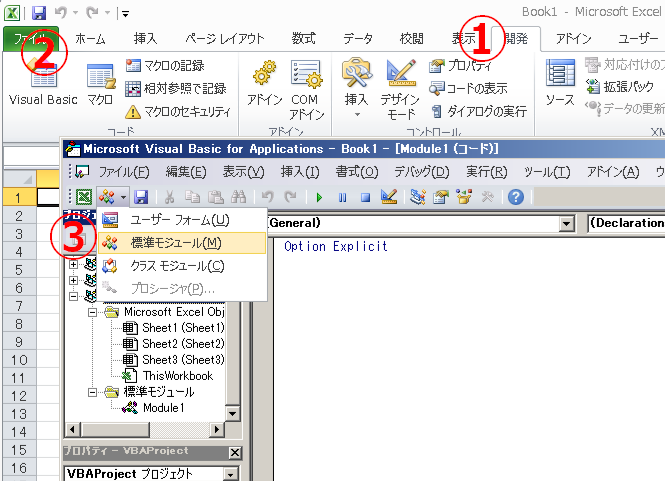Open the (General) object dropdown
The height and width of the screenshot is (481, 665).
point(566,224)
